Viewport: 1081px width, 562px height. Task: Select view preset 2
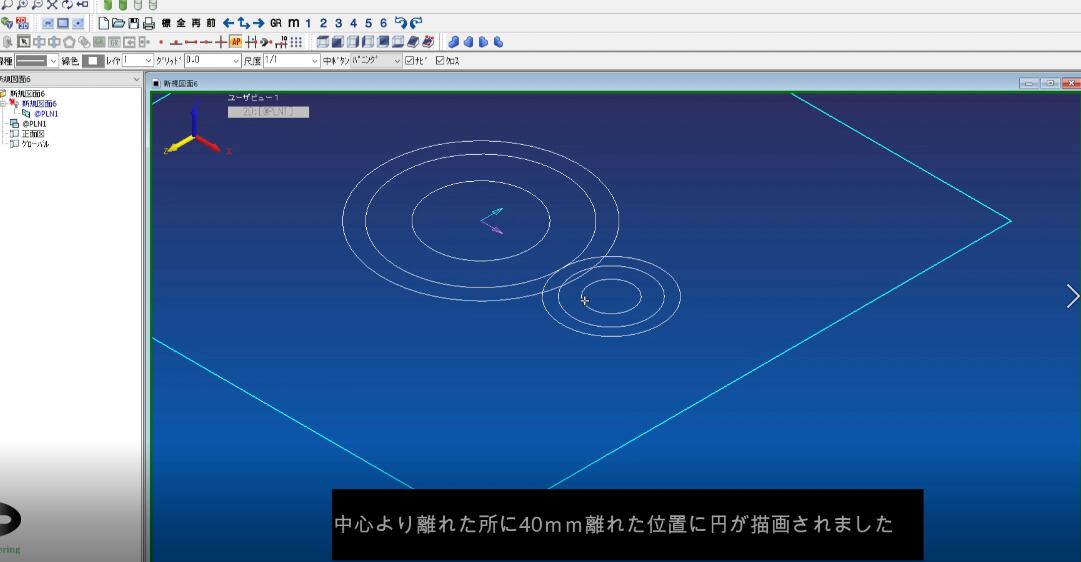pyautogui.click(x=323, y=23)
